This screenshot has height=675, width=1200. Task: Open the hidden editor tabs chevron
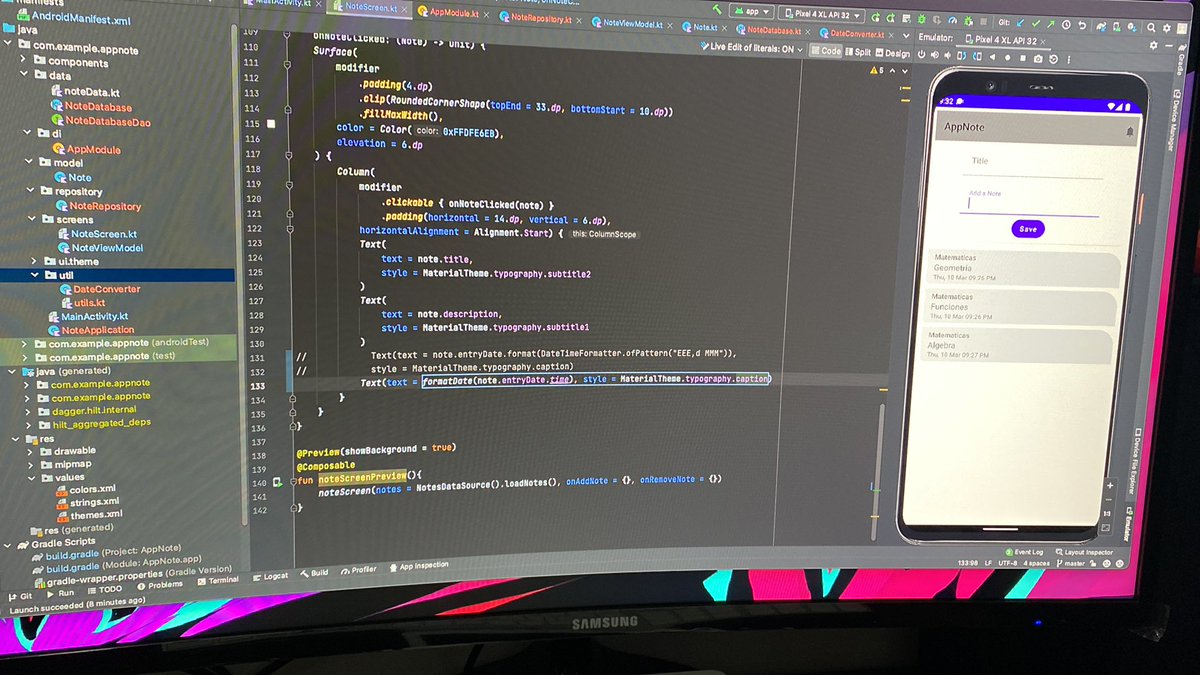tap(904, 36)
